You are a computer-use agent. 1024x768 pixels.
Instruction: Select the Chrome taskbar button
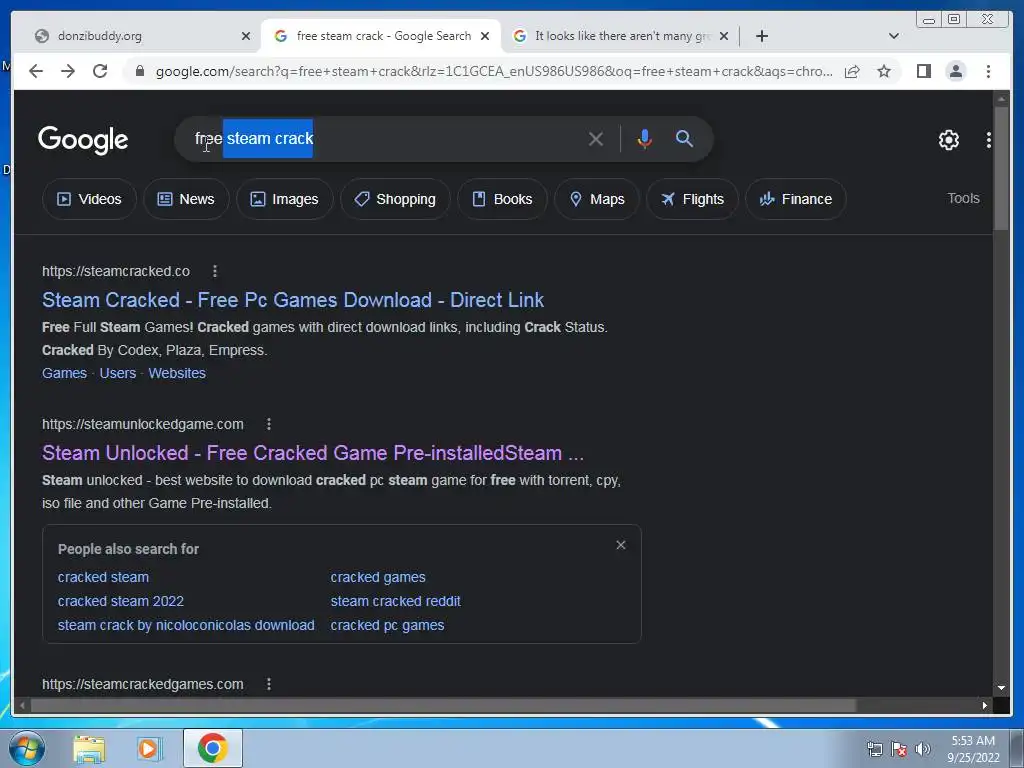click(212, 748)
